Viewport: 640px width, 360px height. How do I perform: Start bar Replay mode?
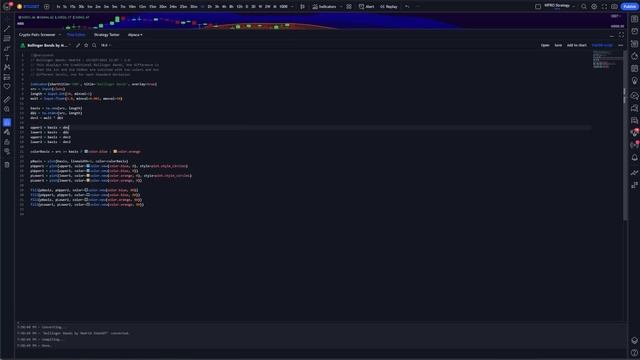[389, 7]
